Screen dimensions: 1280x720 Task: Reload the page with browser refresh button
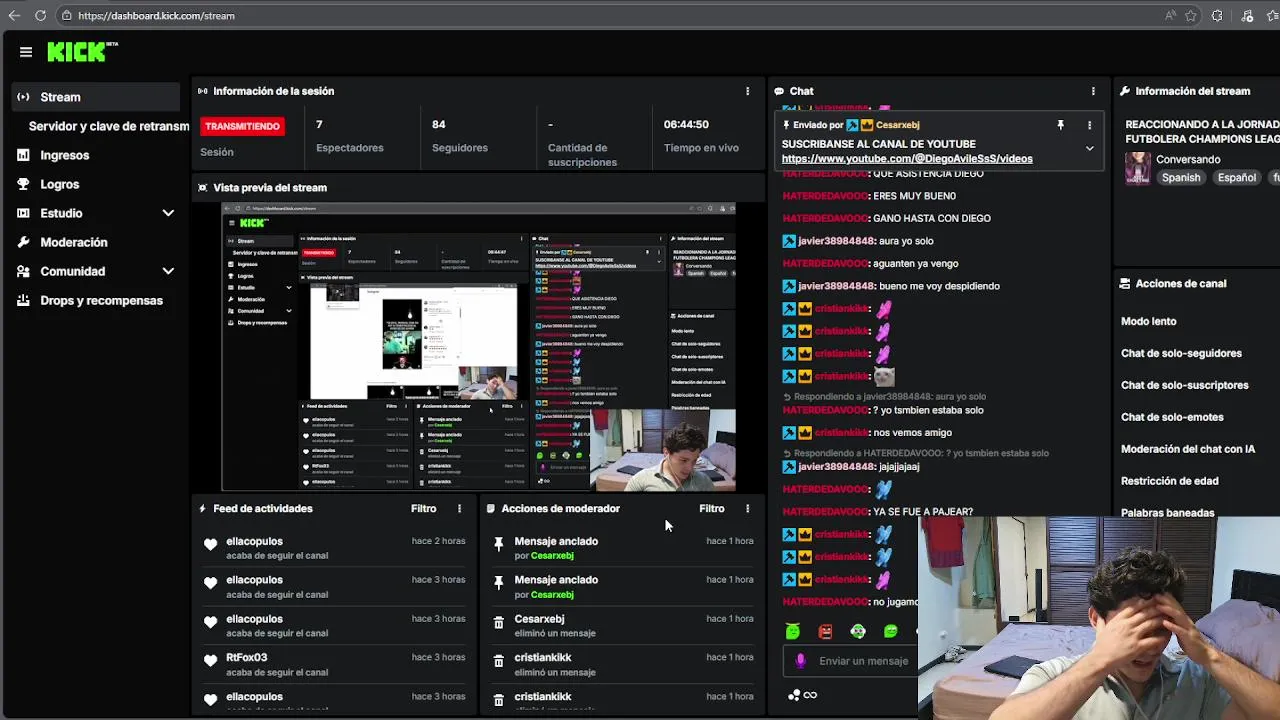click(x=40, y=15)
